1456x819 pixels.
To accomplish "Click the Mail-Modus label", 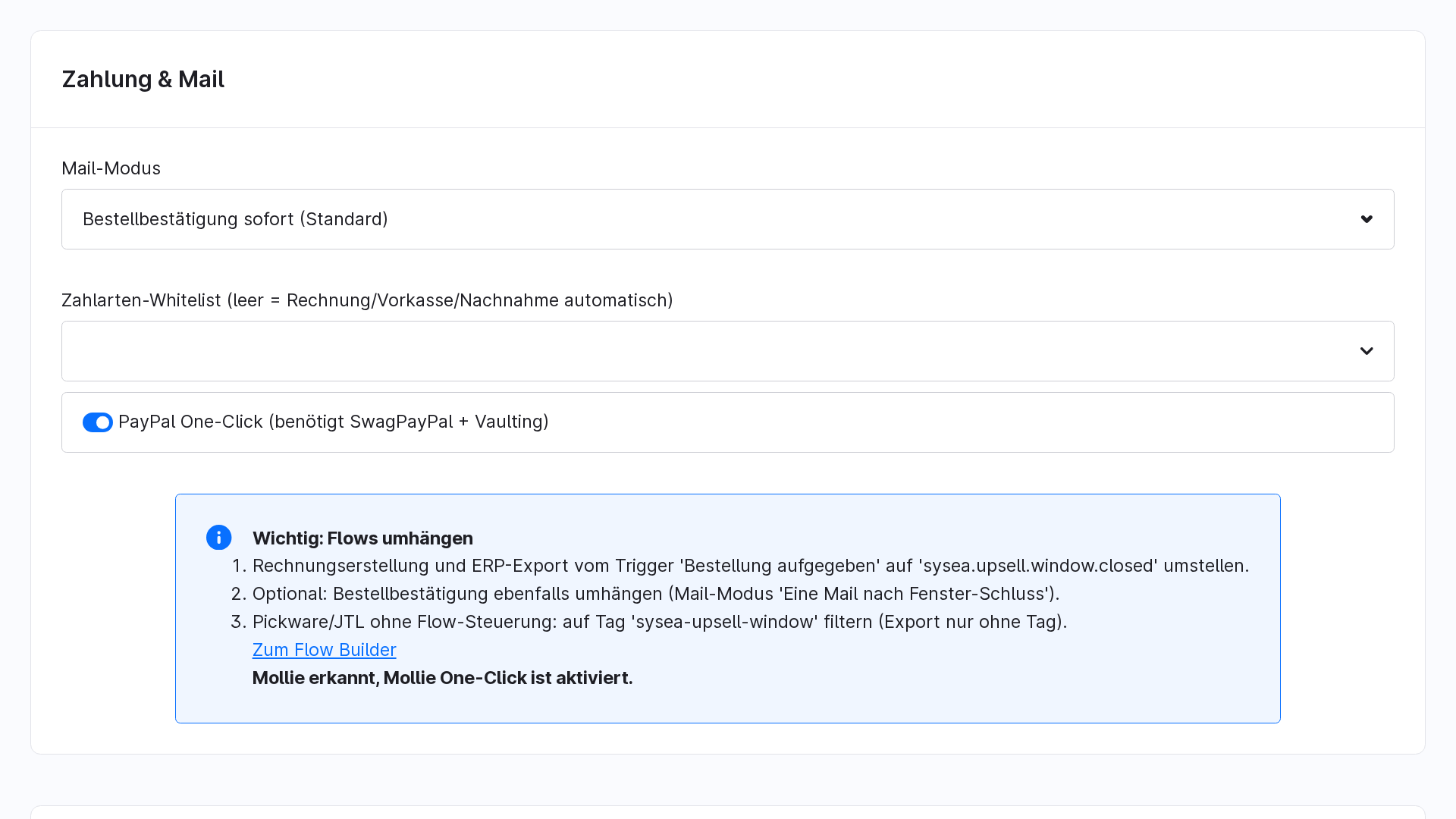I will tap(111, 168).
